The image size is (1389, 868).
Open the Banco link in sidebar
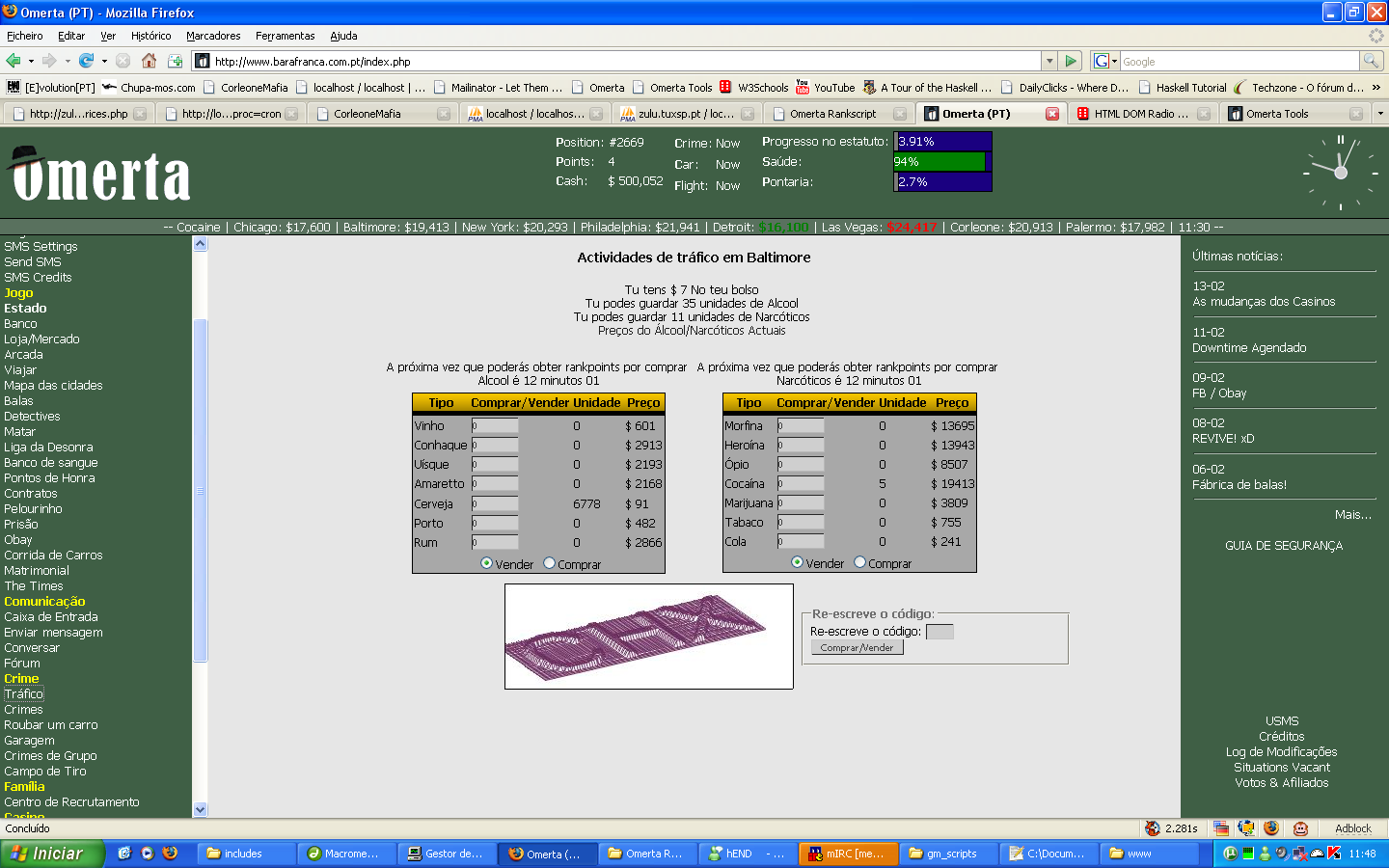tap(20, 324)
